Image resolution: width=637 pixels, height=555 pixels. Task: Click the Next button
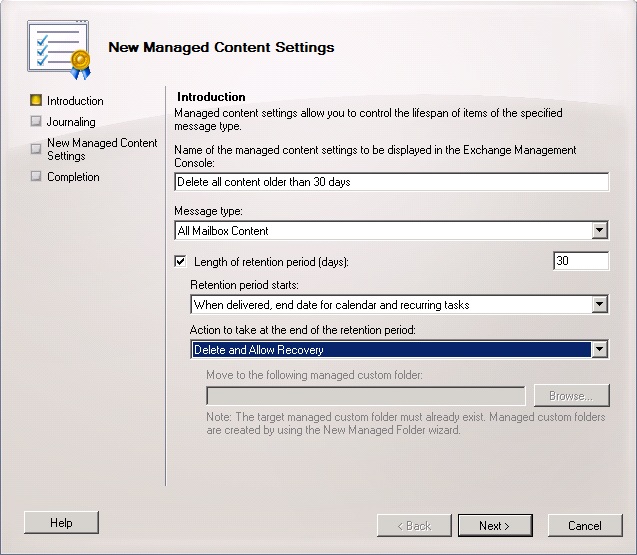click(495, 525)
